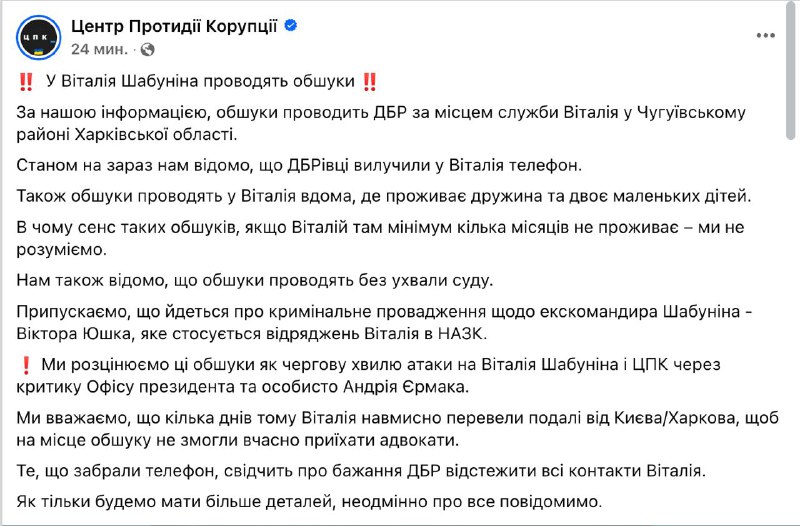The width and height of the screenshot is (800, 526).
Task: Click the paragraph starting "Ми вважаємо"
Action: (x=390, y=428)
